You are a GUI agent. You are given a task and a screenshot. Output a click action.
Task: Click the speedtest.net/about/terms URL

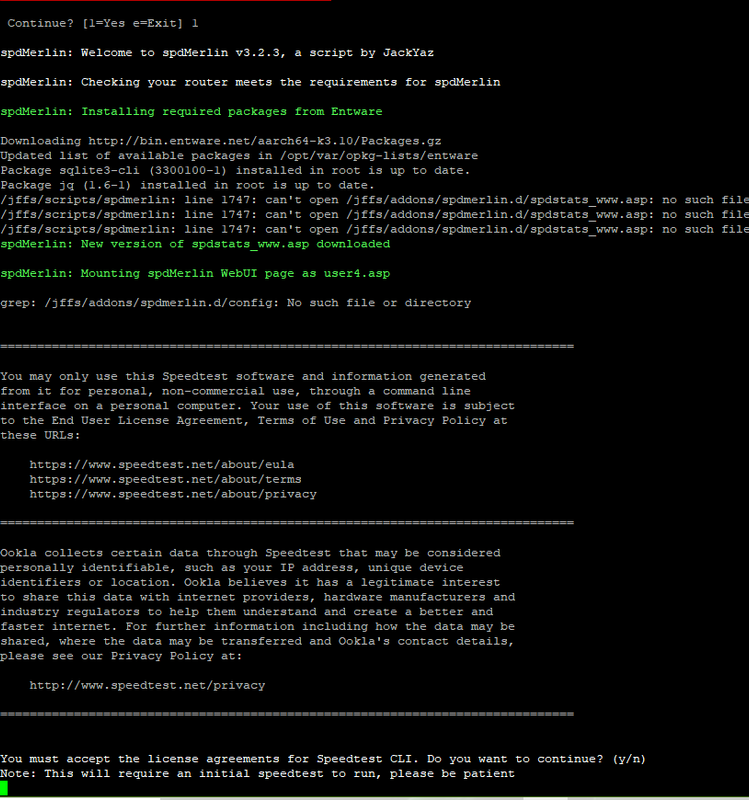(165, 479)
